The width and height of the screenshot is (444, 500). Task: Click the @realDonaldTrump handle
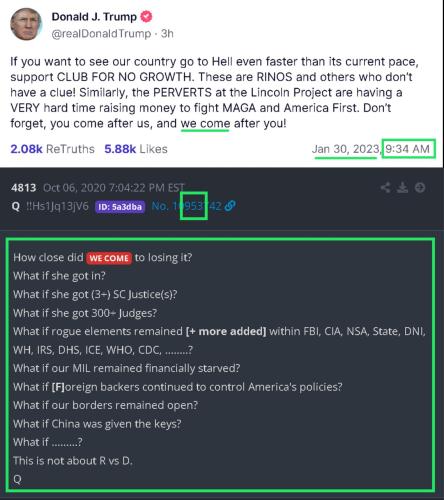[x=101, y=34]
